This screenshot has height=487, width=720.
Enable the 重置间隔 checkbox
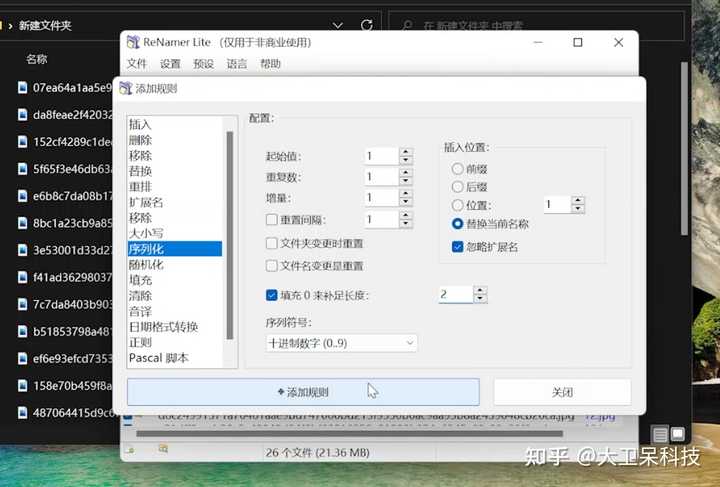(x=271, y=219)
